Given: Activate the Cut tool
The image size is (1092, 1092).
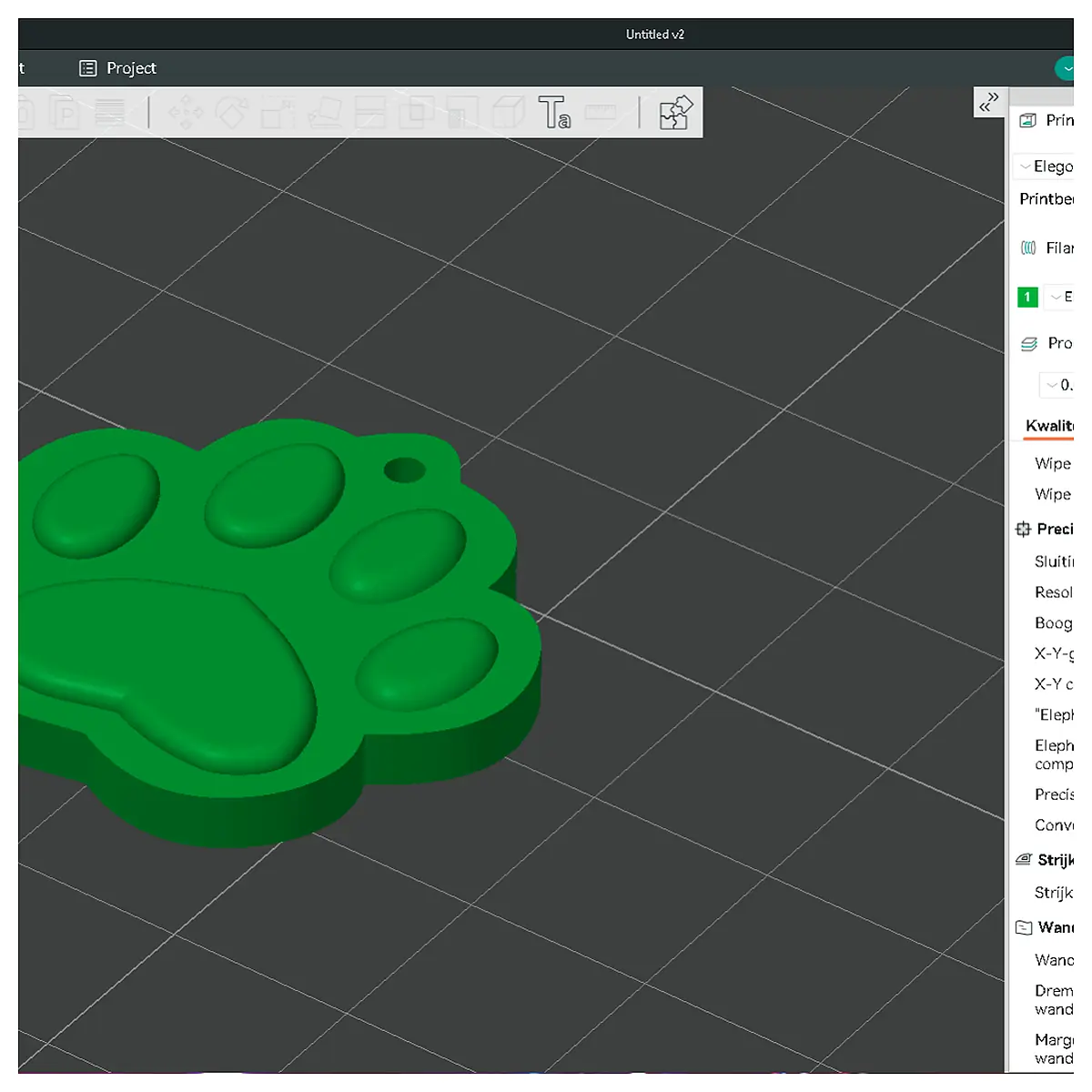Looking at the screenshot, I should pos(369,114).
